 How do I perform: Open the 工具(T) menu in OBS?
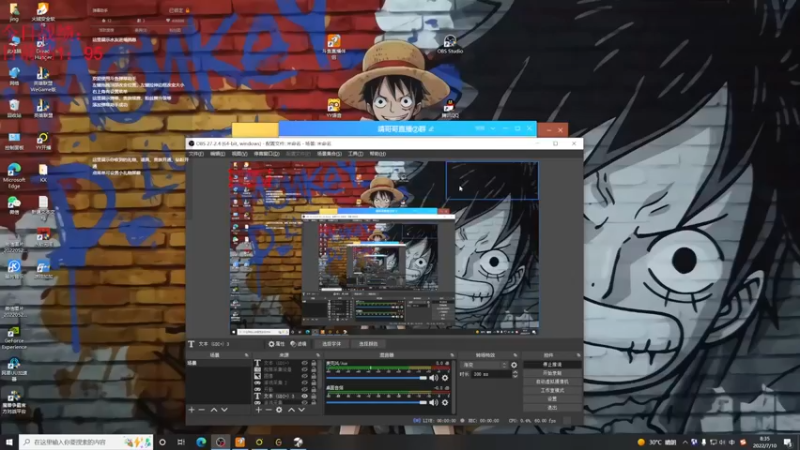click(x=356, y=154)
